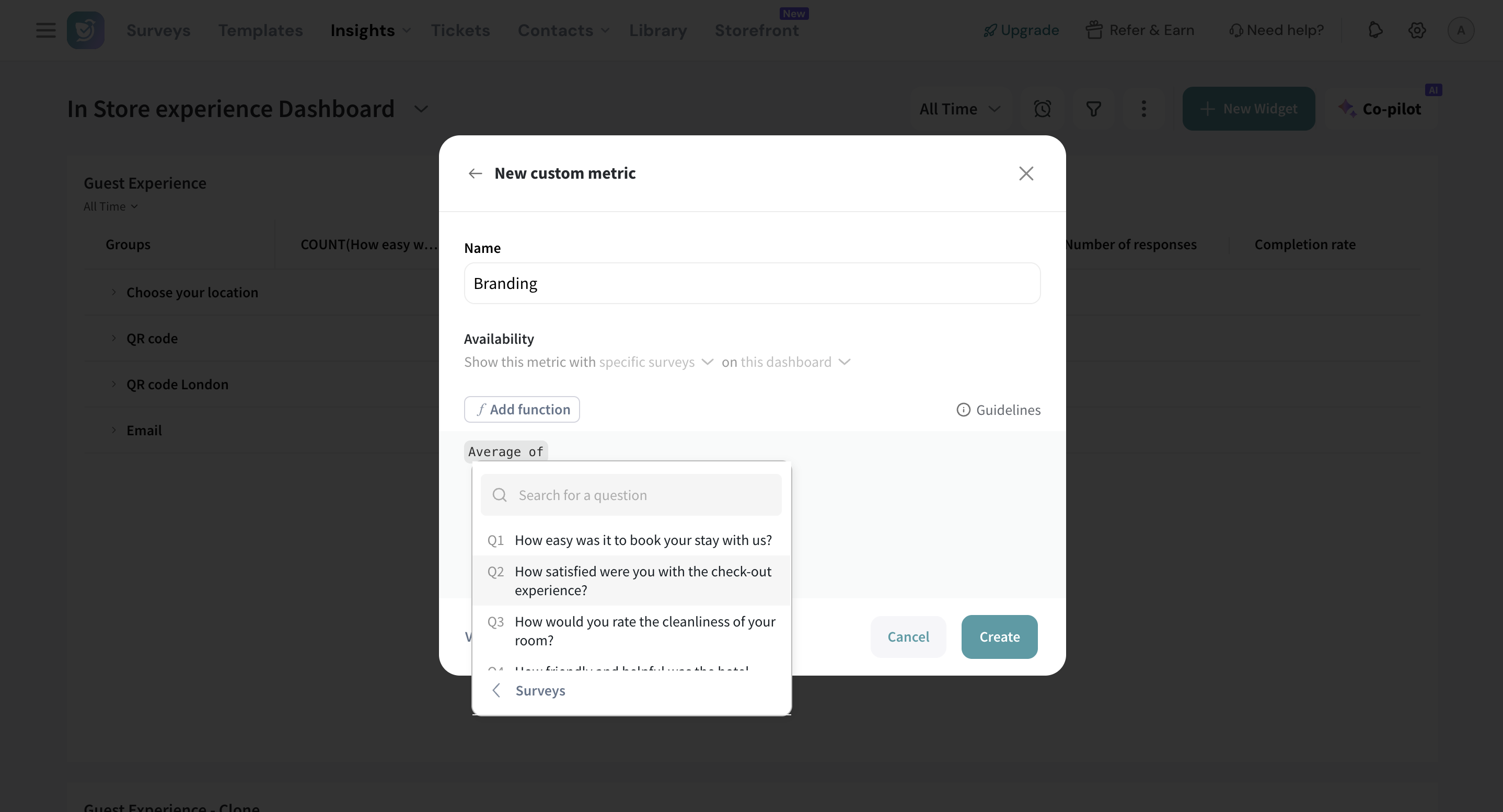Expand the Choose your location group
Screen dimensions: 1503x812
[114, 292]
